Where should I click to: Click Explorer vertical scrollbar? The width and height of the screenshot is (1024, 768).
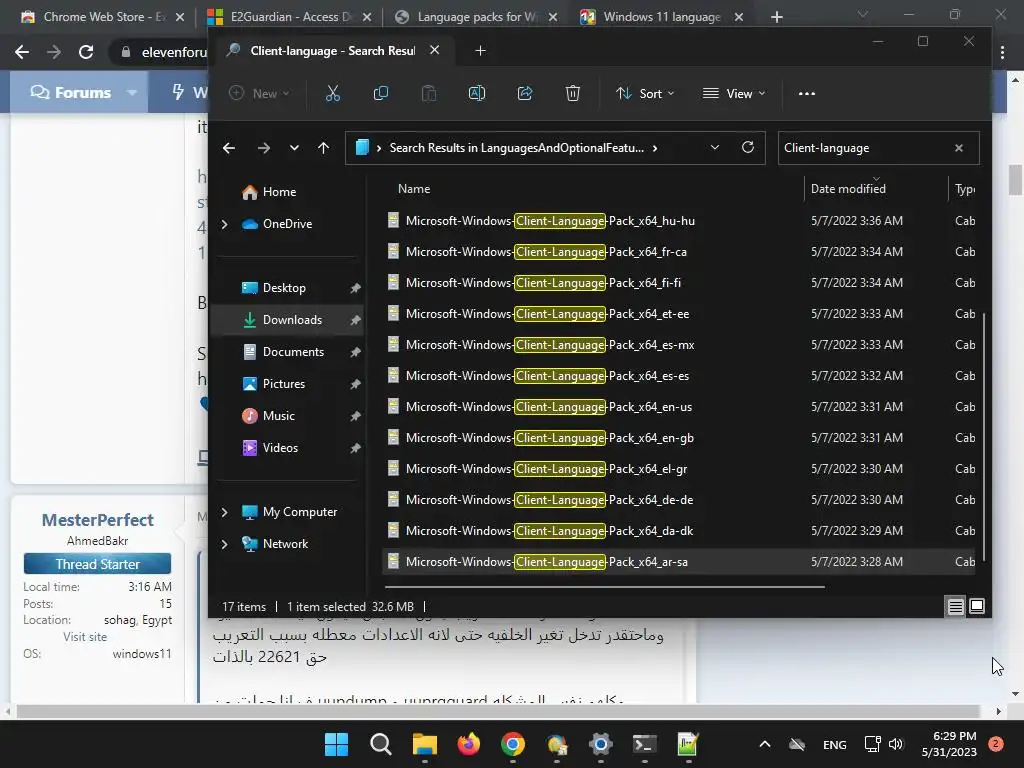click(x=984, y=437)
